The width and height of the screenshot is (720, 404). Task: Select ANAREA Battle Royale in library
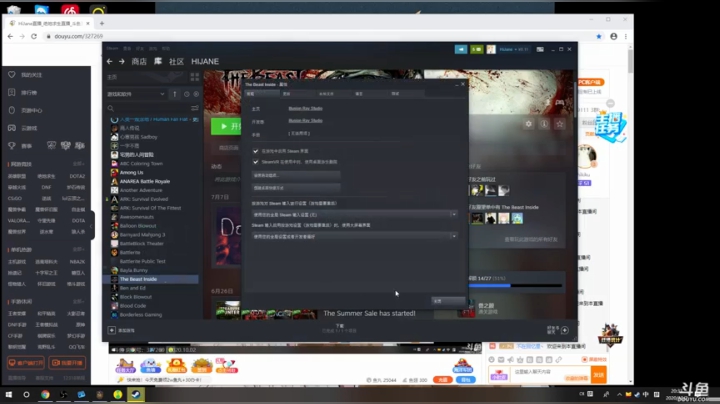145,181
